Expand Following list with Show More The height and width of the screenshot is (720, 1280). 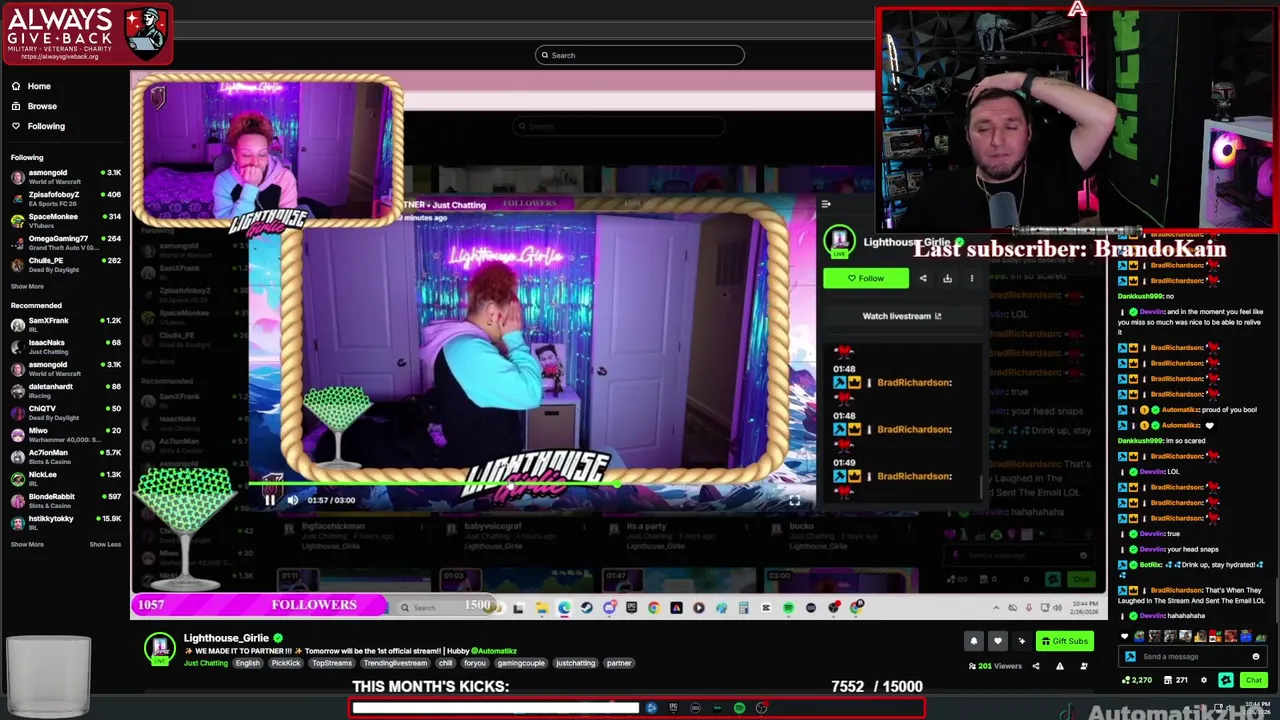pyautogui.click(x=27, y=287)
